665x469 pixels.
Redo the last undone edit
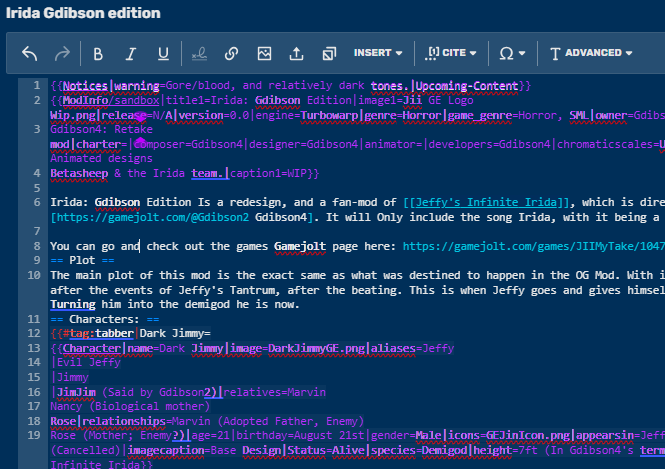coord(62,53)
